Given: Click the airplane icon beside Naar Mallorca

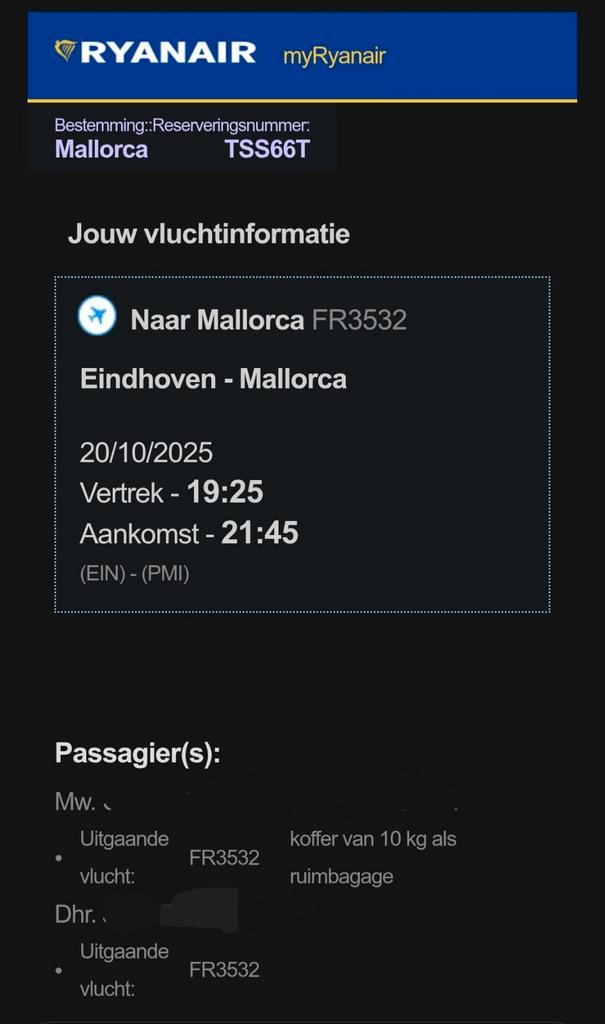Looking at the screenshot, I should coord(97,317).
